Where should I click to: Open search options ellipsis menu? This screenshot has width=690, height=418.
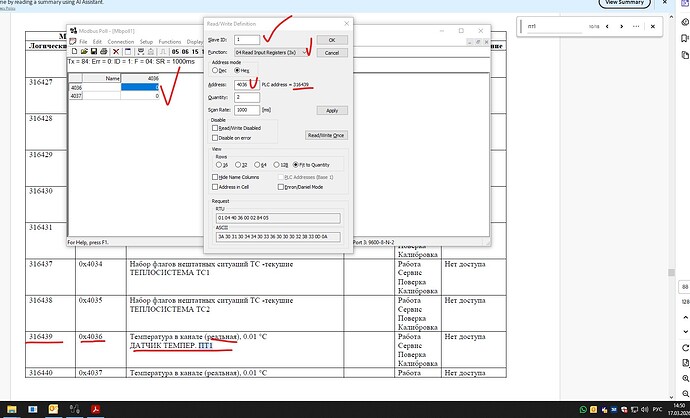click(x=636, y=26)
